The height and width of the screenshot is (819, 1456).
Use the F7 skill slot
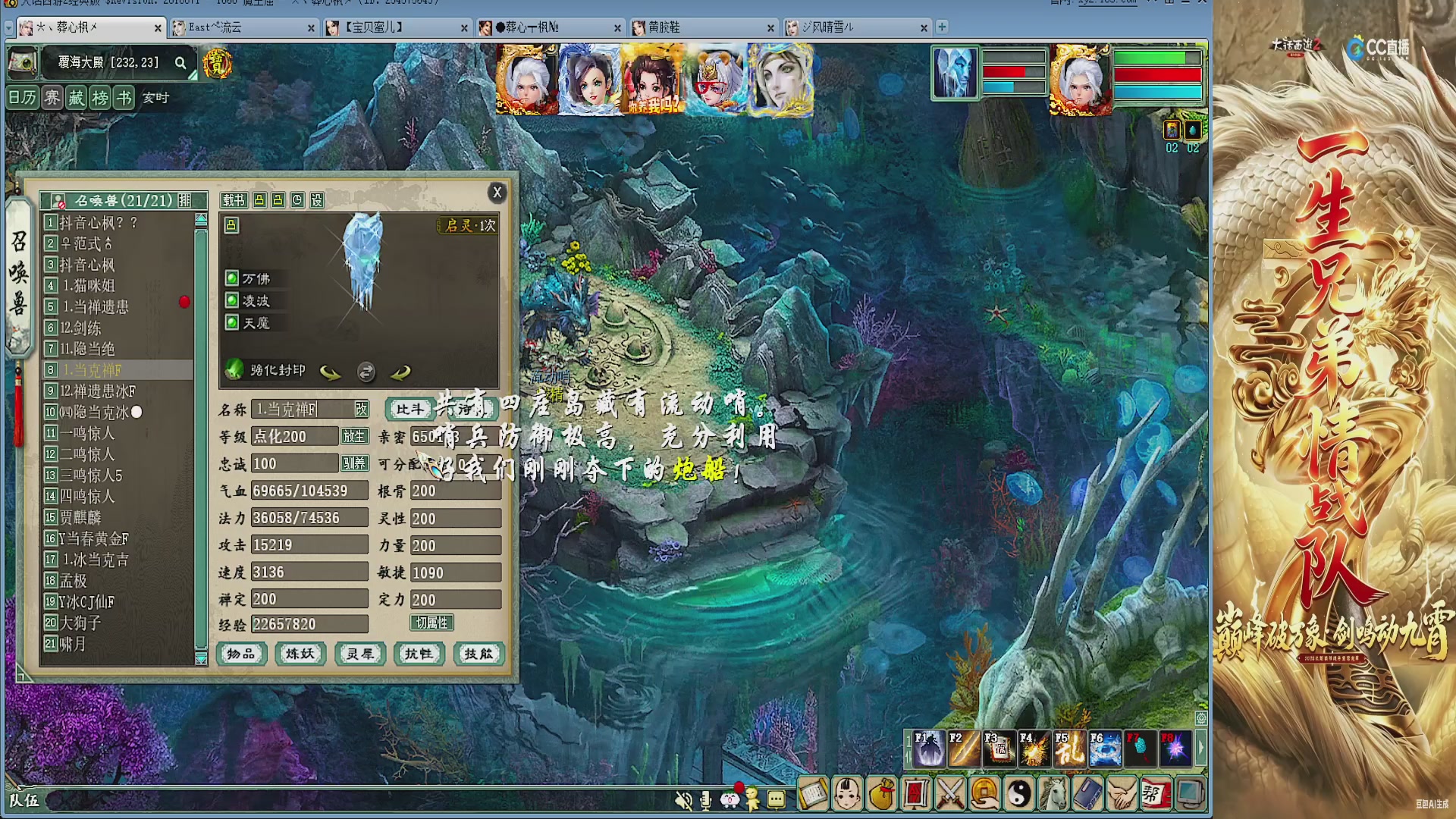(1140, 748)
